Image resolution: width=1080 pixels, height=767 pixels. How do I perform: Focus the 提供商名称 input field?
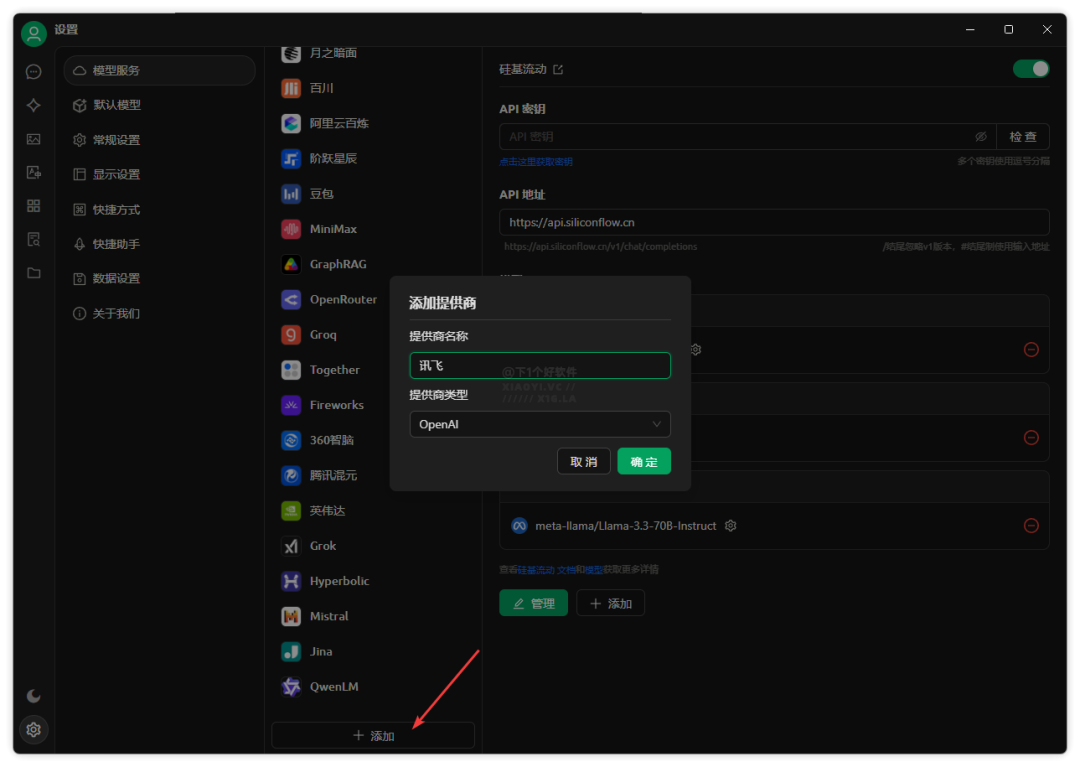(x=540, y=366)
